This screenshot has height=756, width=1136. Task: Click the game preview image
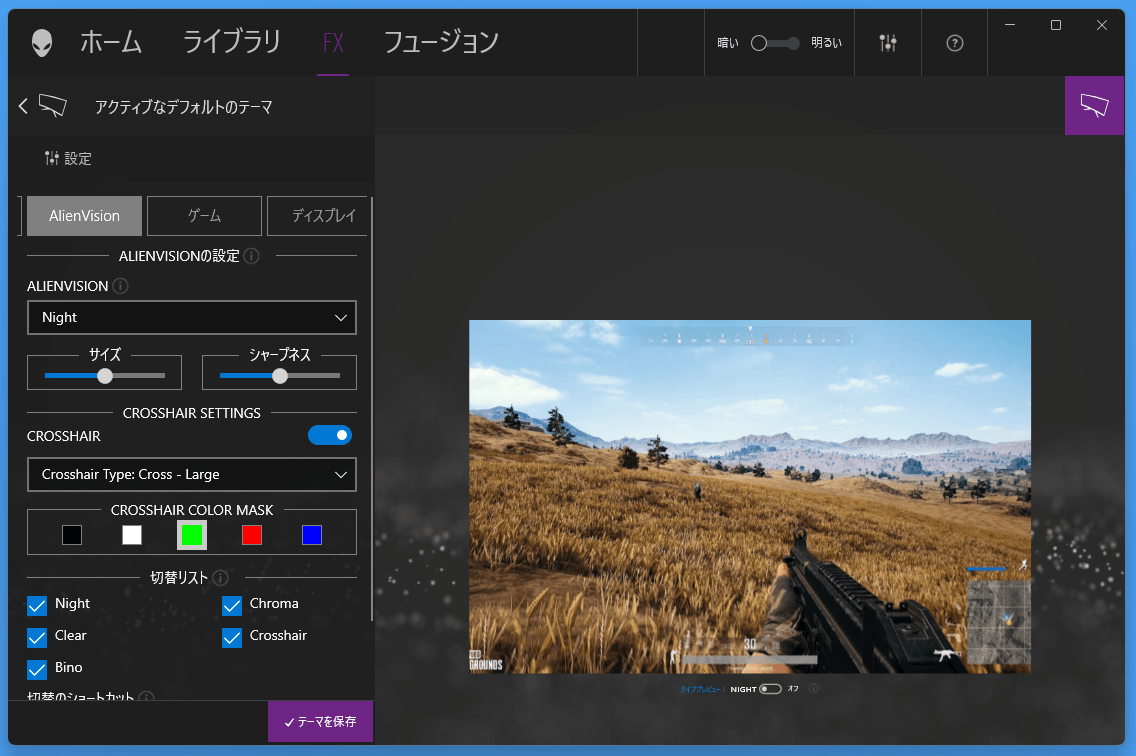[750, 497]
